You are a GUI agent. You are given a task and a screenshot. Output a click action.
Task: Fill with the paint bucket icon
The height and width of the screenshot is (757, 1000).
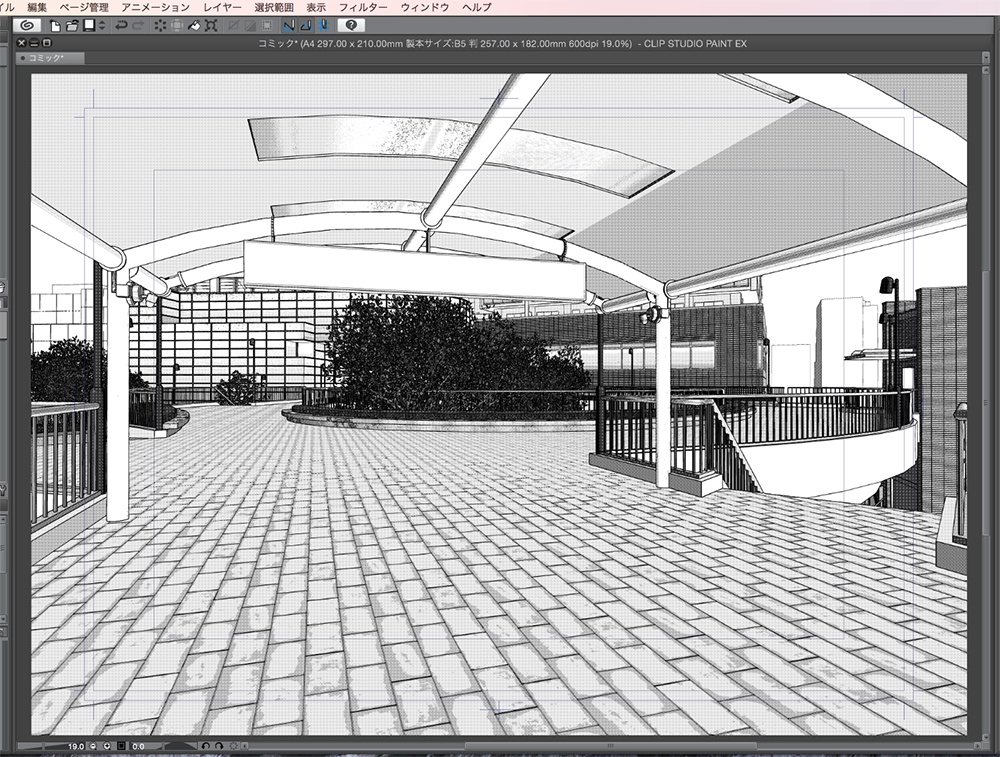click(194, 26)
